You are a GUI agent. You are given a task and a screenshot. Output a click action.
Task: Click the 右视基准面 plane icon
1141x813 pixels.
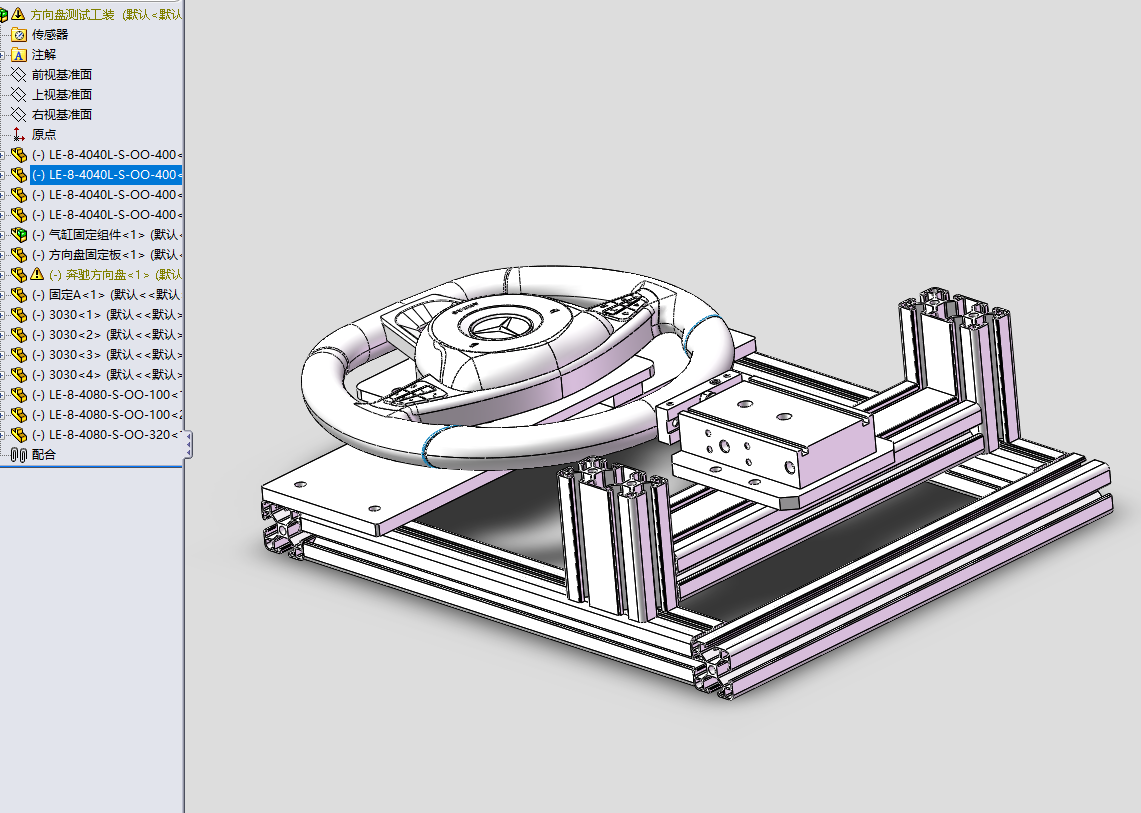tap(19, 114)
